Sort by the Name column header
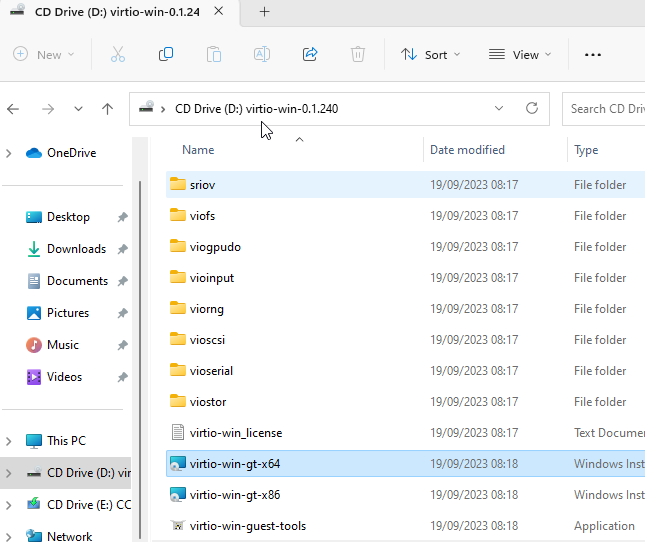Image resolution: width=645 pixels, height=542 pixels. (198, 150)
